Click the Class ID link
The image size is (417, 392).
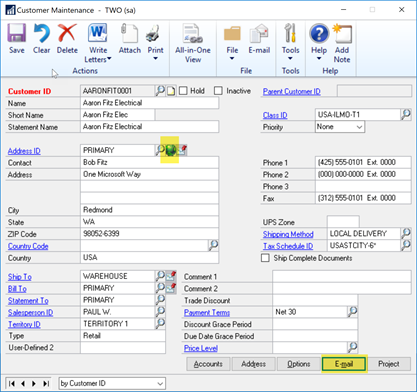click(275, 115)
